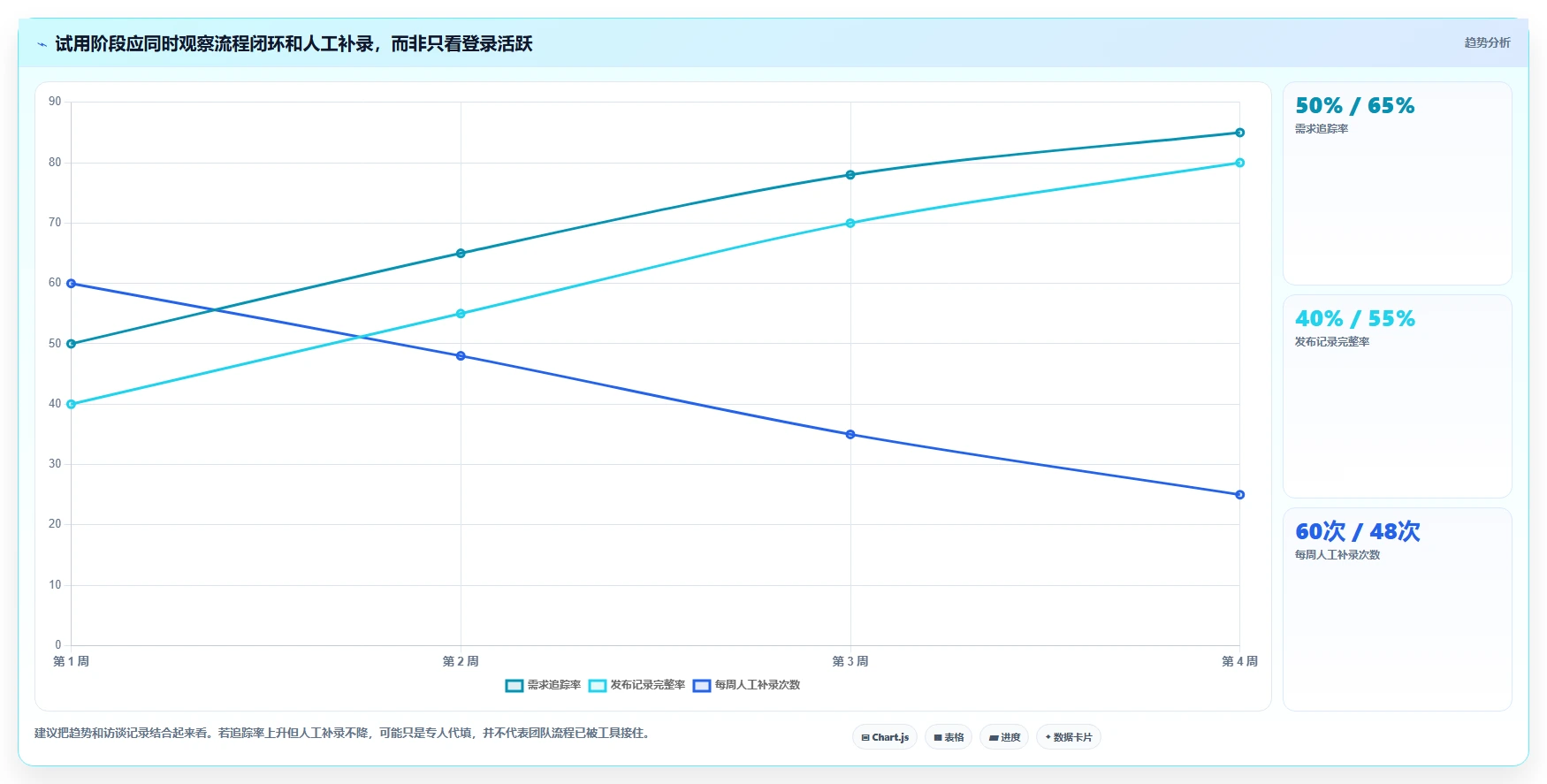
Task: Click the 发布记录完整率 legend label
Action: pos(648,685)
